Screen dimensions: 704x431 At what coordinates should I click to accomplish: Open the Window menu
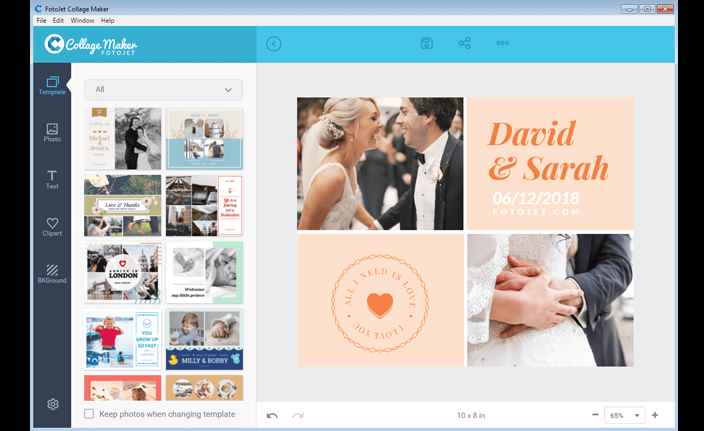coord(82,20)
